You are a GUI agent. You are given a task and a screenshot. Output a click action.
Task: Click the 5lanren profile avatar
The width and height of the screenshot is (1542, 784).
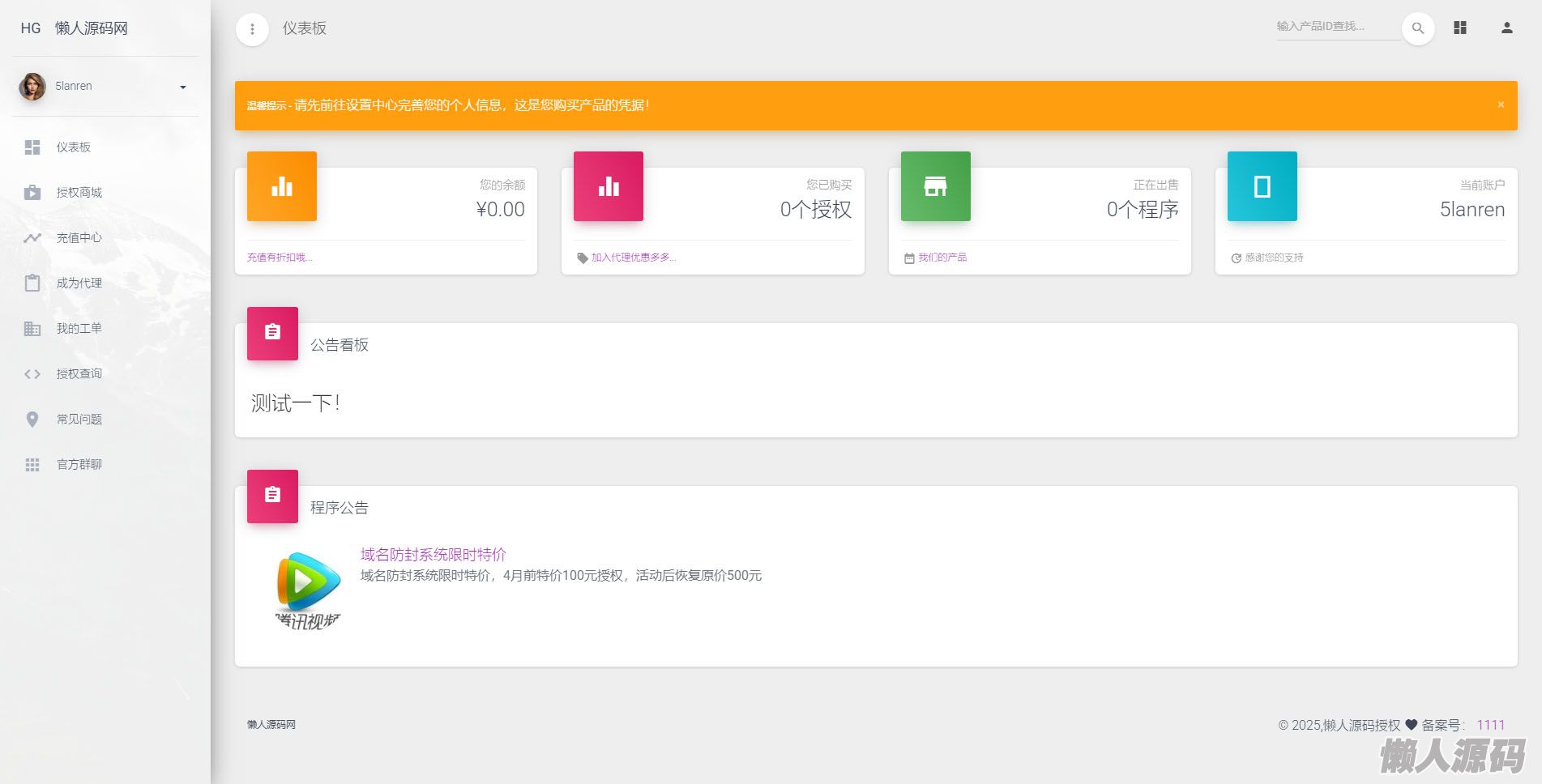pos(32,87)
